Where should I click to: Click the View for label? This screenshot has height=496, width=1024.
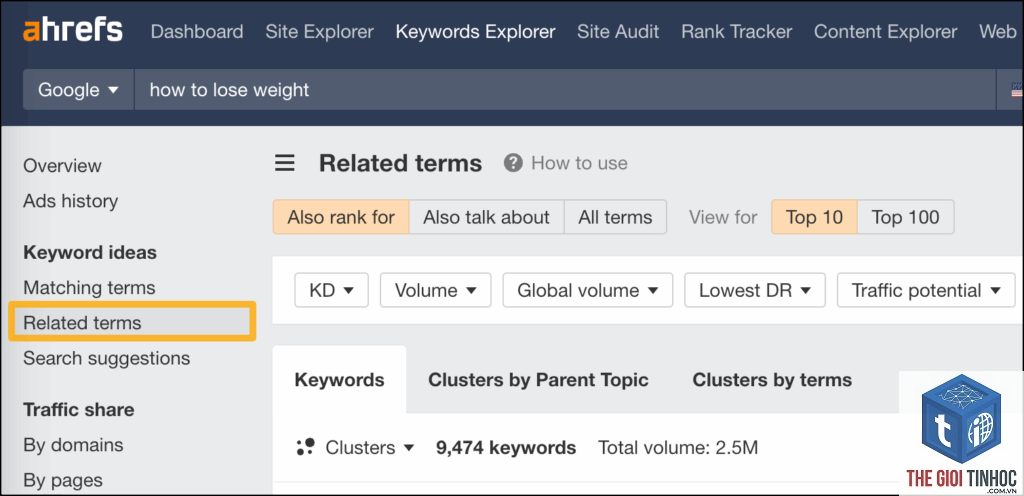[723, 217]
